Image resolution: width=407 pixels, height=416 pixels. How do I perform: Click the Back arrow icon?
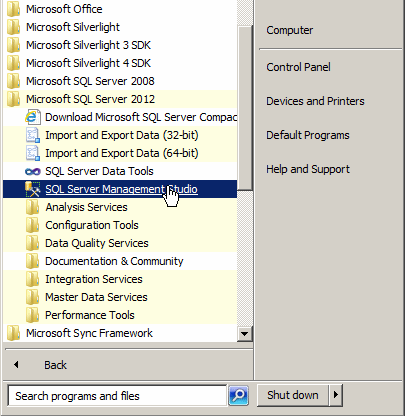pyautogui.click(x=16, y=365)
